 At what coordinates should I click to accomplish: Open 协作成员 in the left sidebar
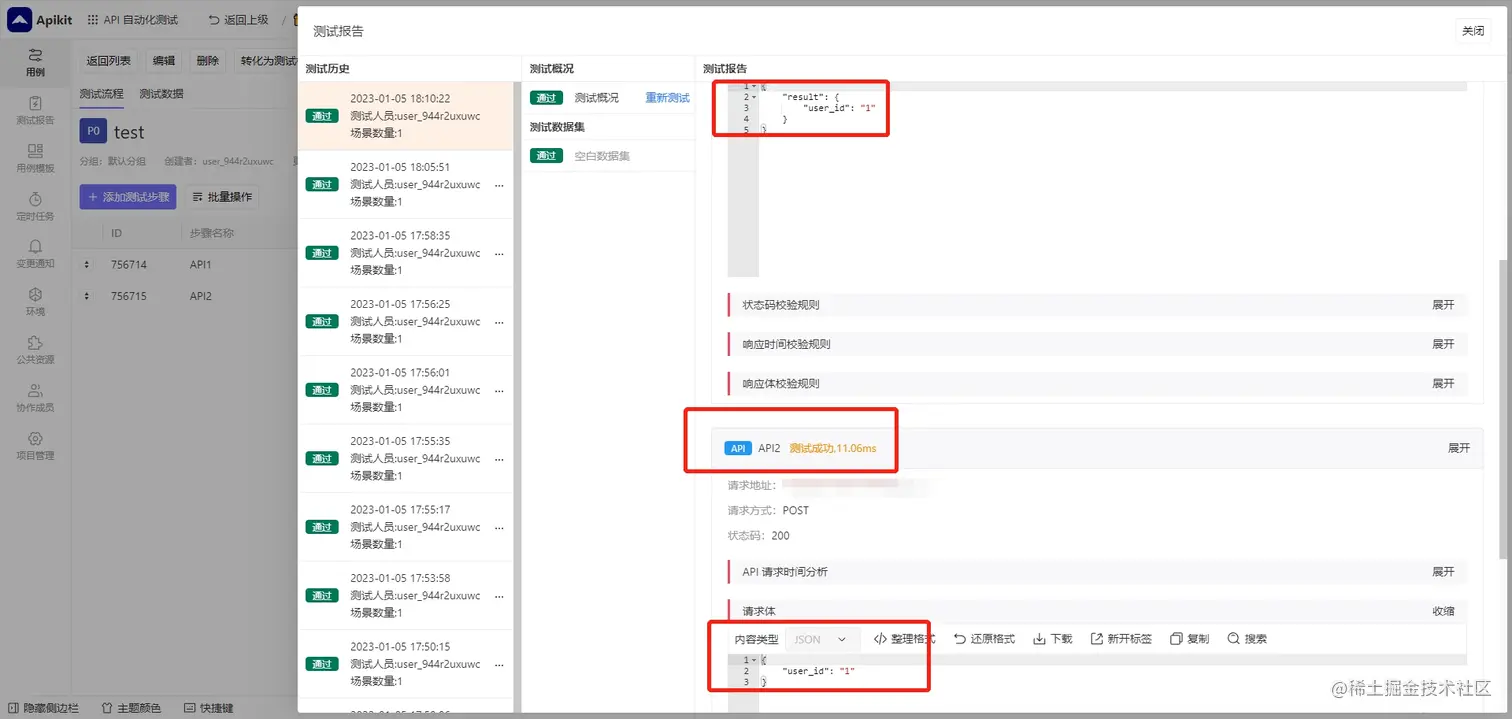pyautogui.click(x=35, y=398)
